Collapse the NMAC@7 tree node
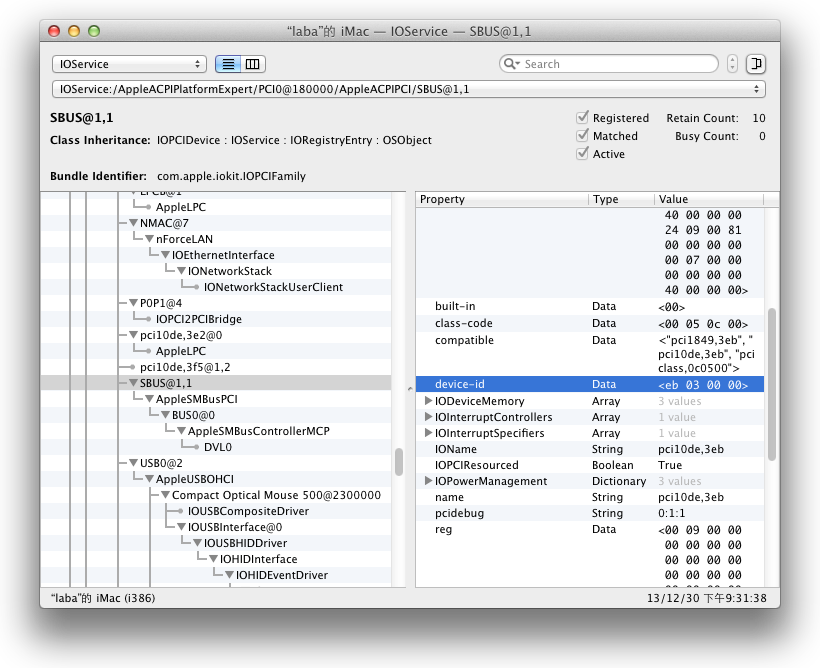Viewport: 820px width, 668px height. pos(133,223)
